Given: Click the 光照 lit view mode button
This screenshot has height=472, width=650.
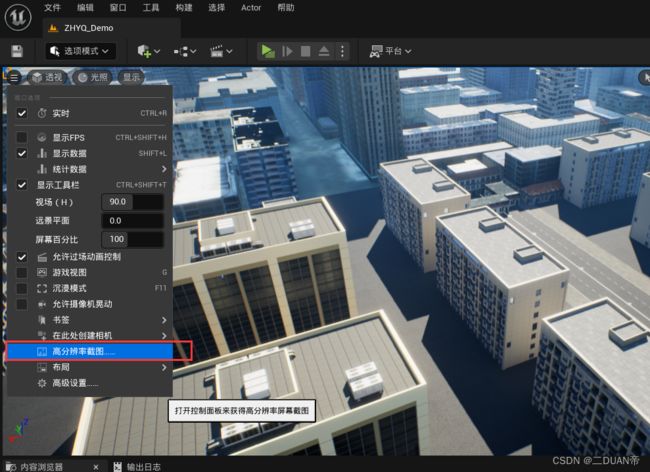Looking at the screenshot, I should pos(93,77).
